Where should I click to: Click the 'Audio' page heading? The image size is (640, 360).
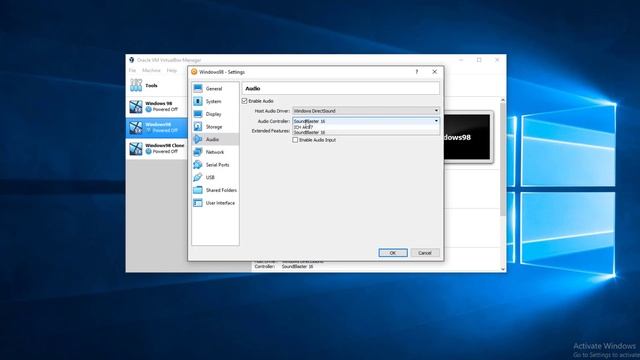[x=253, y=88]
